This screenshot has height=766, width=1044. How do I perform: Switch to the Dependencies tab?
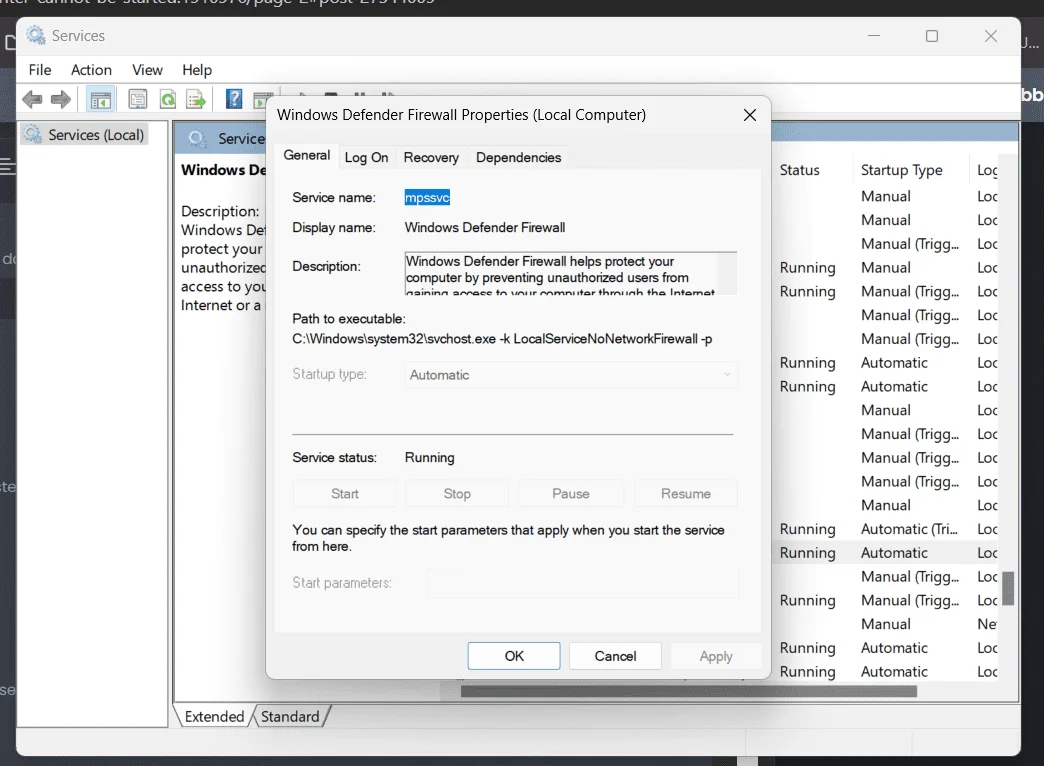pos(519,158)
